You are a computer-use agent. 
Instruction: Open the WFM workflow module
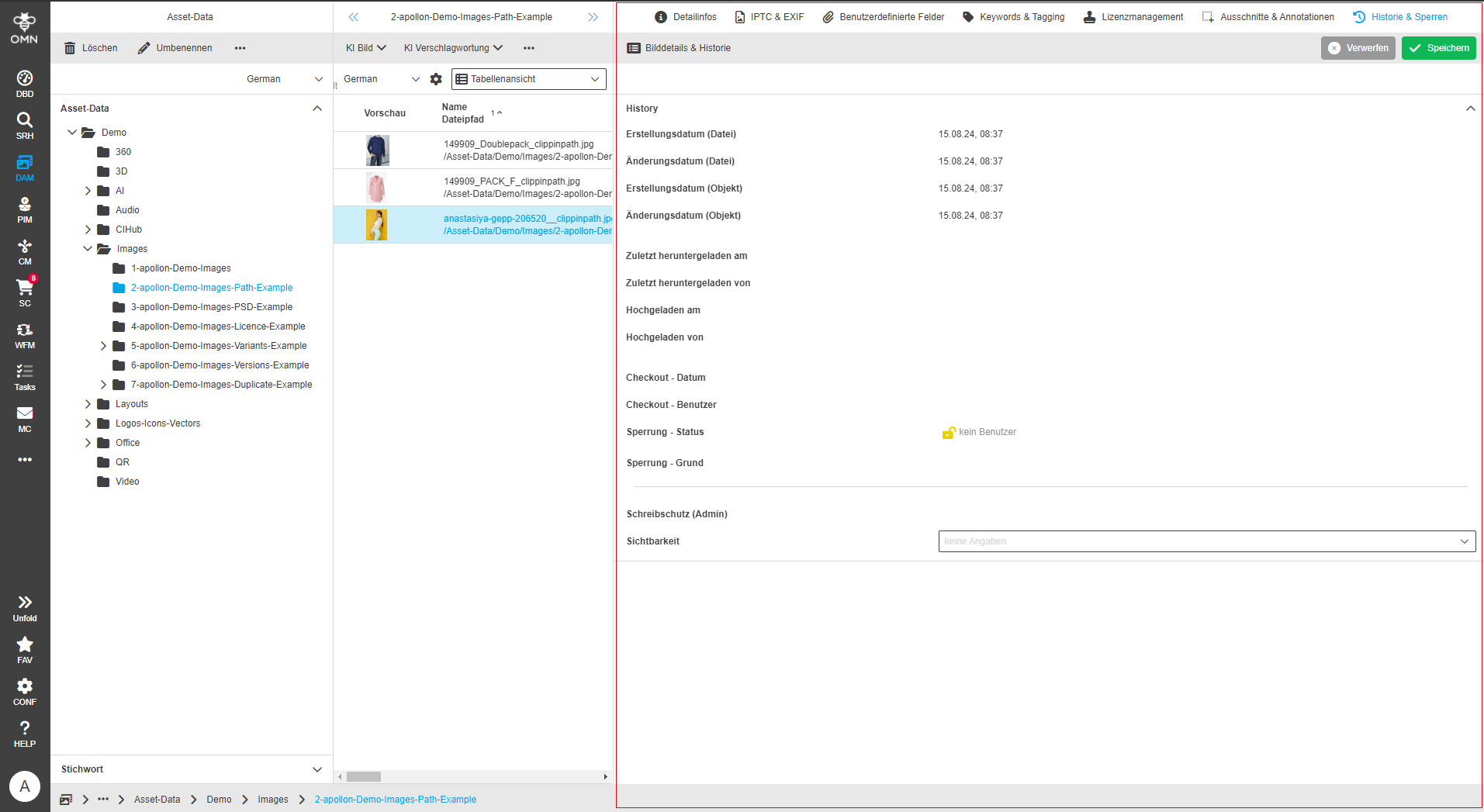pyautogui.click(x=25, y=335)
